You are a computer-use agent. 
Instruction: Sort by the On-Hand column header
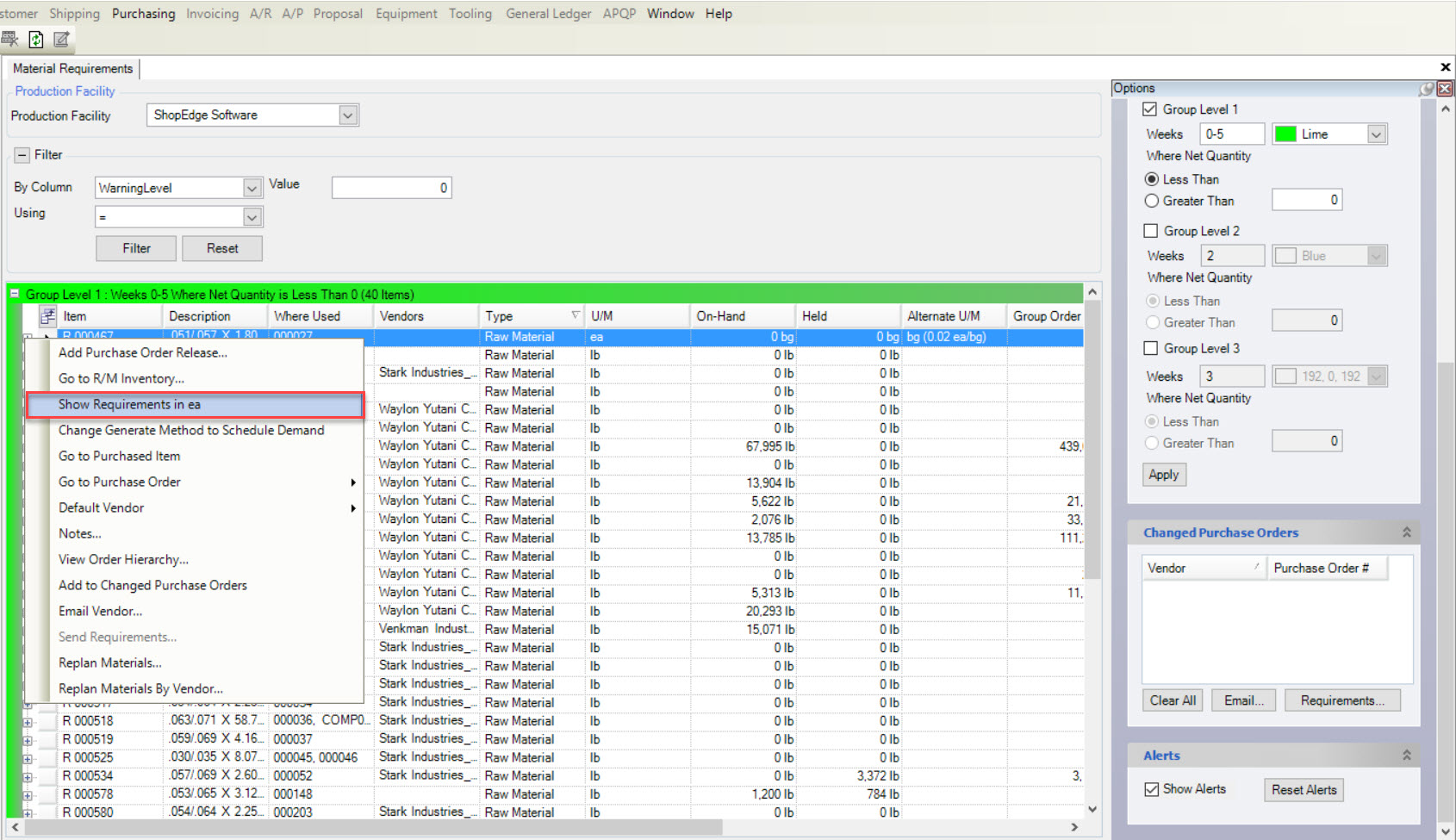(x=742, y=316)
